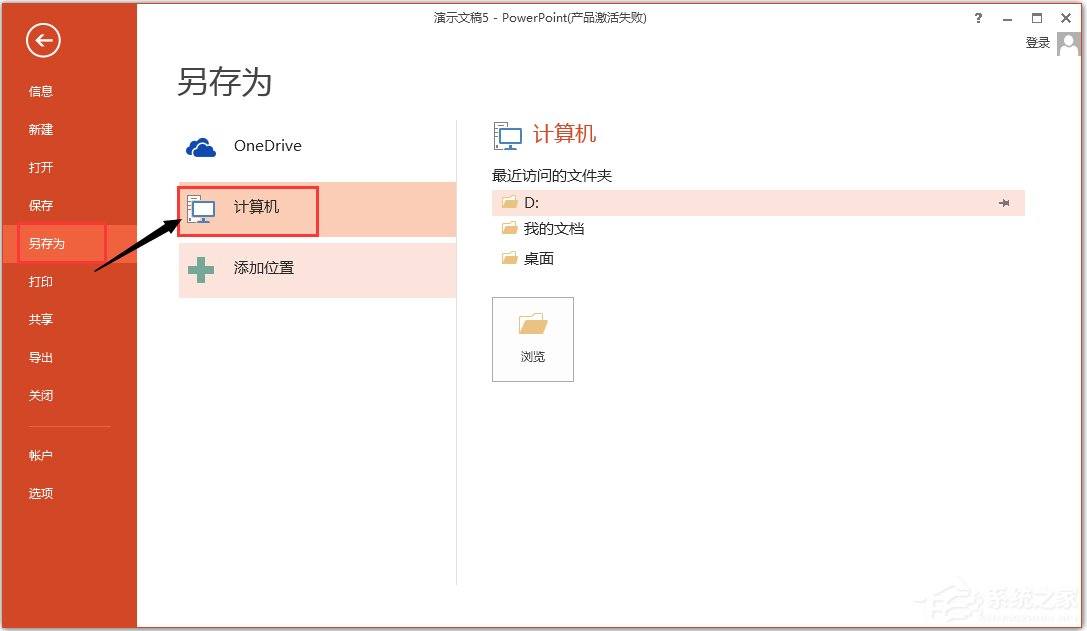Click the 计算机 computer icon
The height and width of the screenshot is (631, 1087).
point(202,209)
